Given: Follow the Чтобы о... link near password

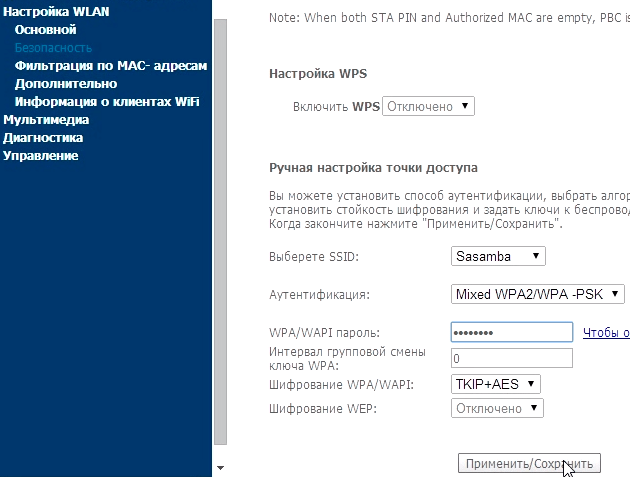Looking at the screenshot, I should click(x=606, y=332).
